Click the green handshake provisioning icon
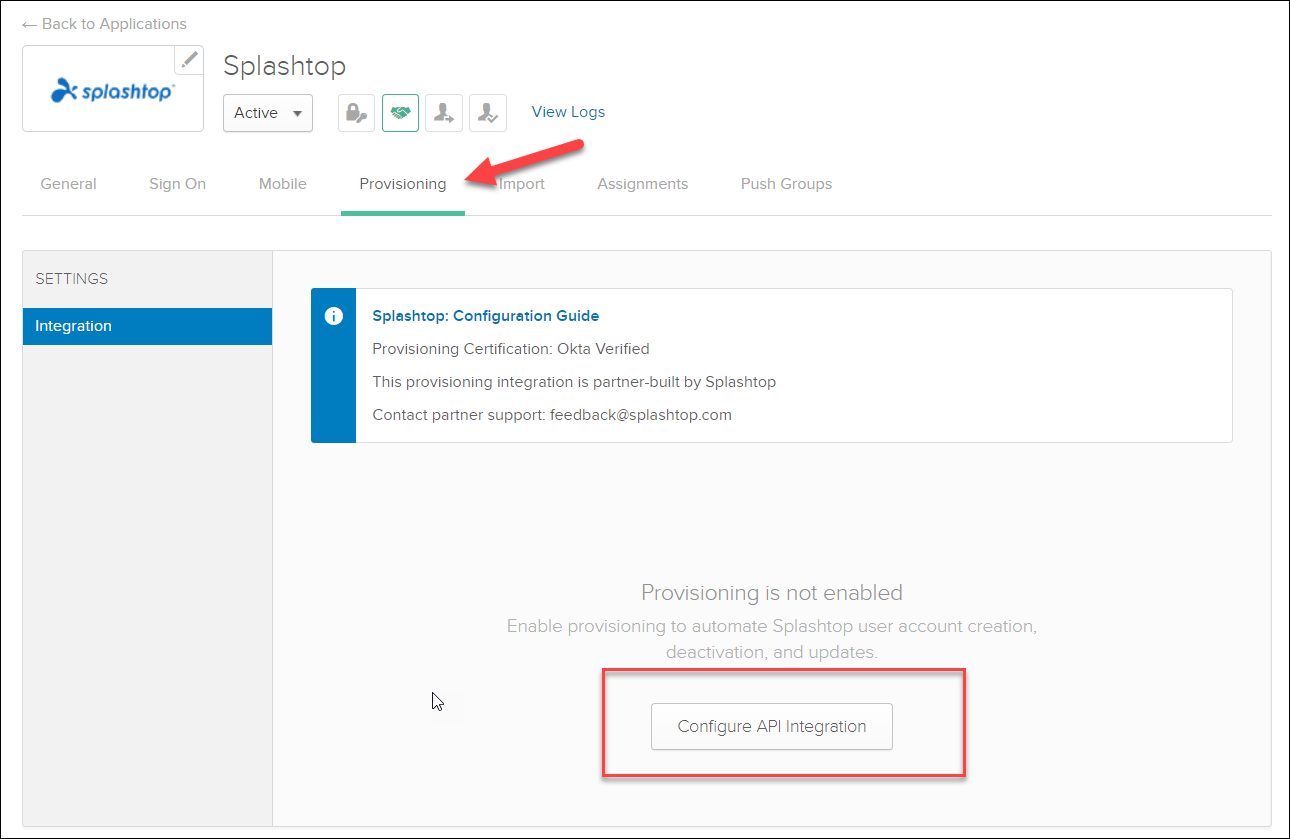This screenshot has height=839, width=1290. (400, 112)
